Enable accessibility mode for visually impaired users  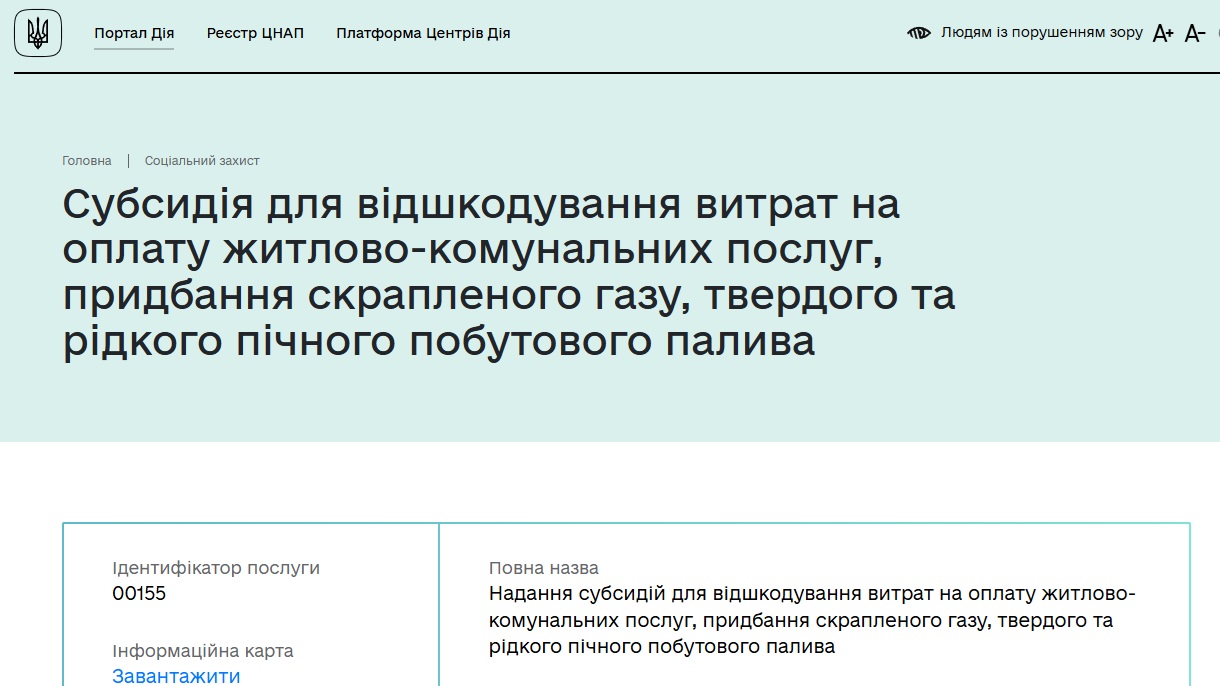point(1040,32)
